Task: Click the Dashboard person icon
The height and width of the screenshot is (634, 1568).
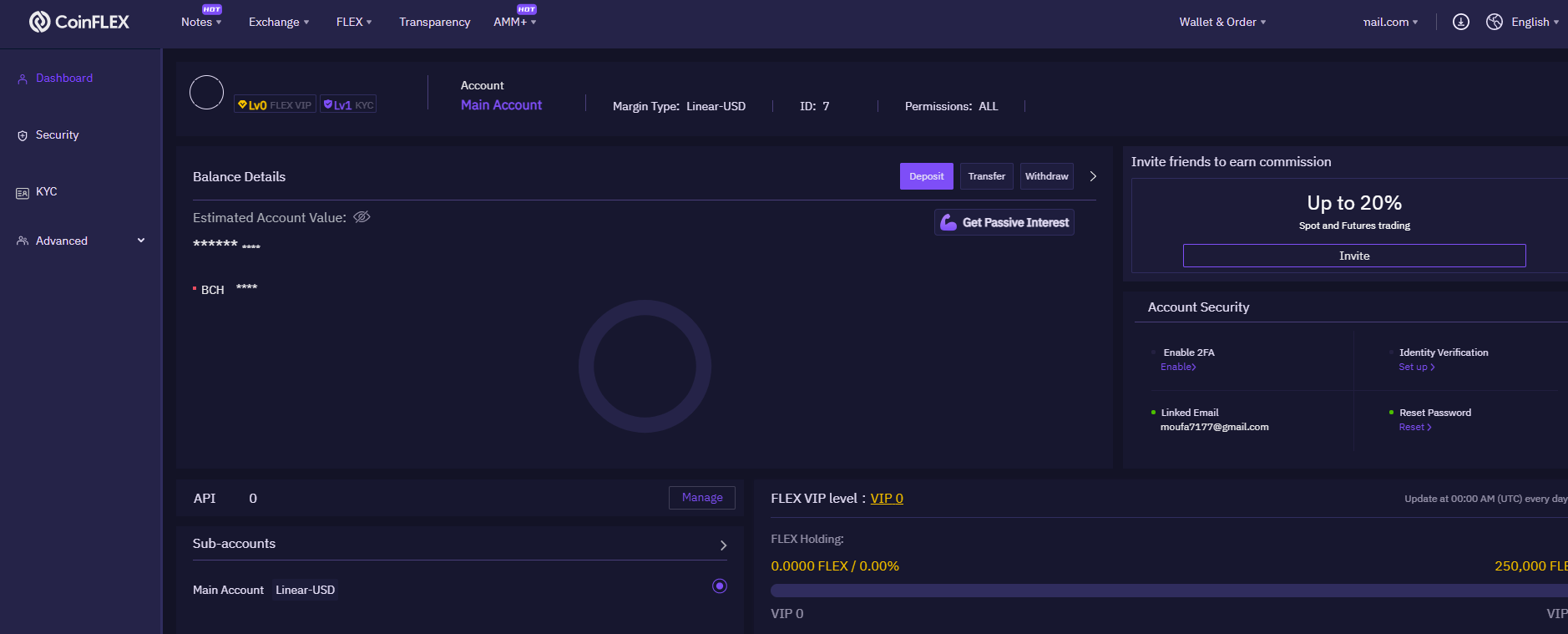Action: [23, 79]
